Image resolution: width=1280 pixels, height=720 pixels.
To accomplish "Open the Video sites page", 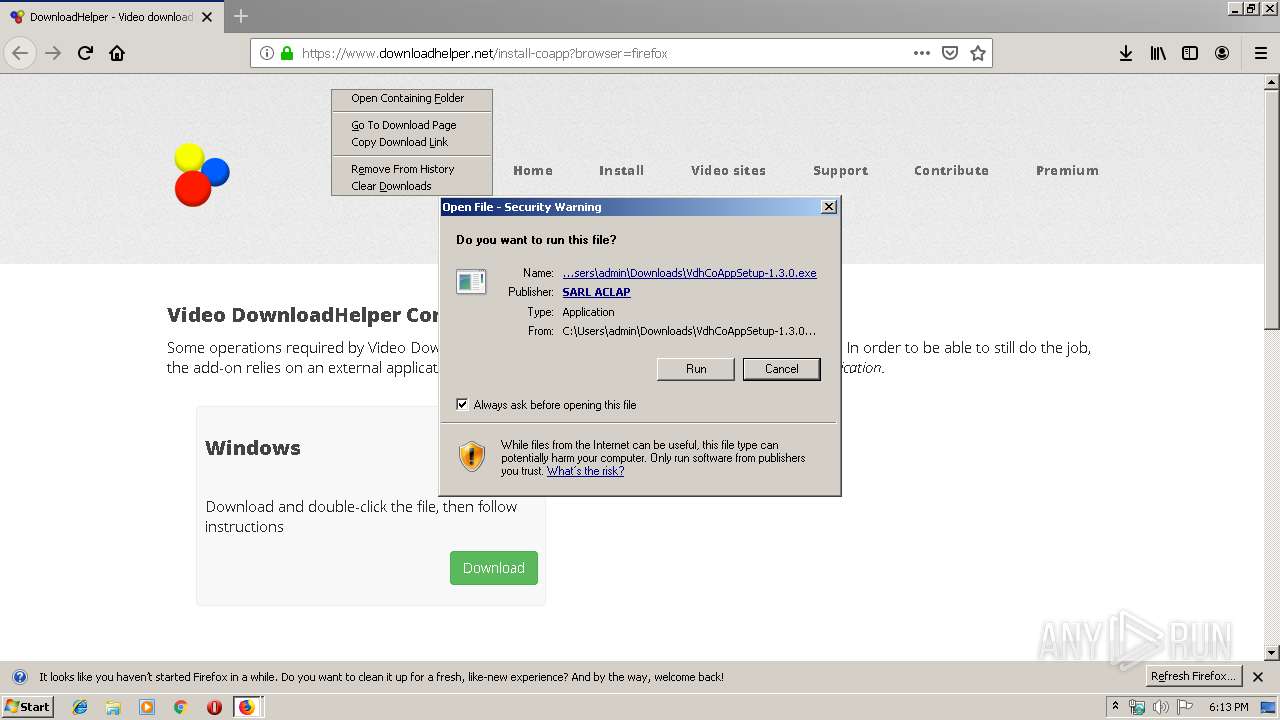I will pyautogui.click(x=728, y=170).
